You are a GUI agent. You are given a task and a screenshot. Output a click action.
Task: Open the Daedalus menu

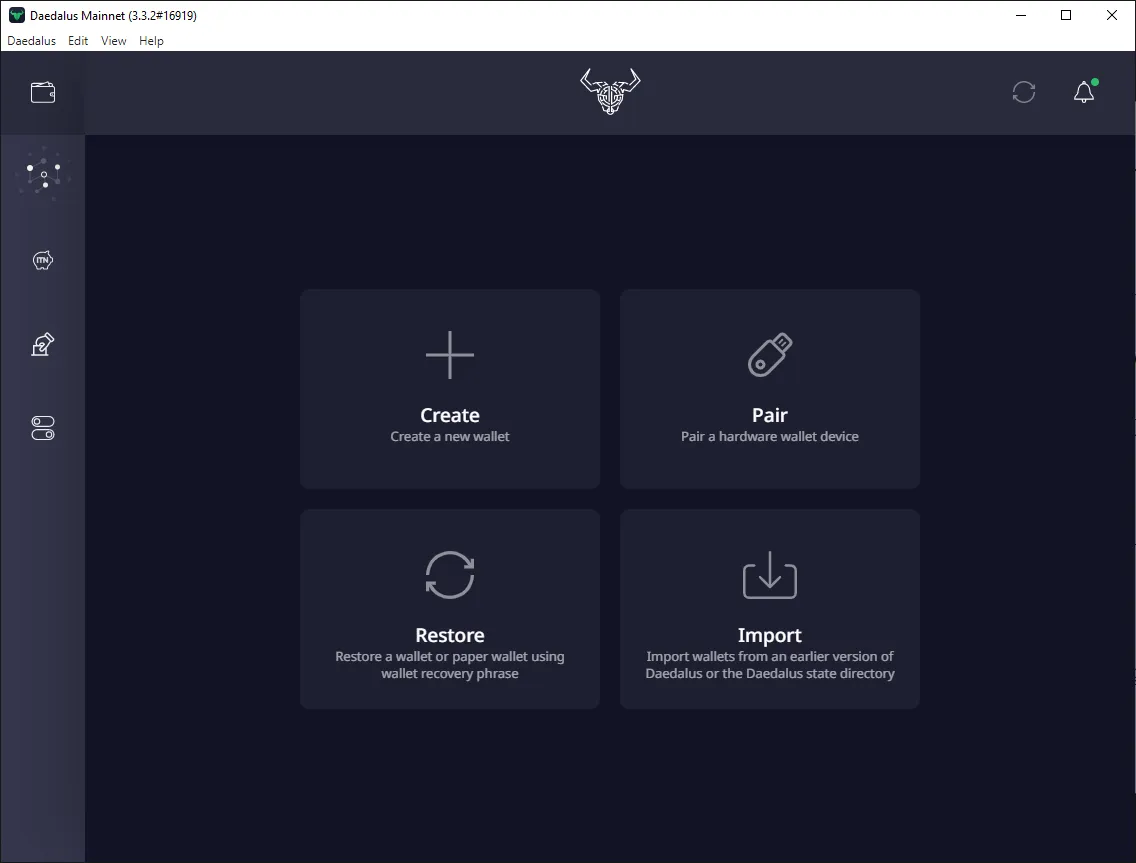(31, 41)
